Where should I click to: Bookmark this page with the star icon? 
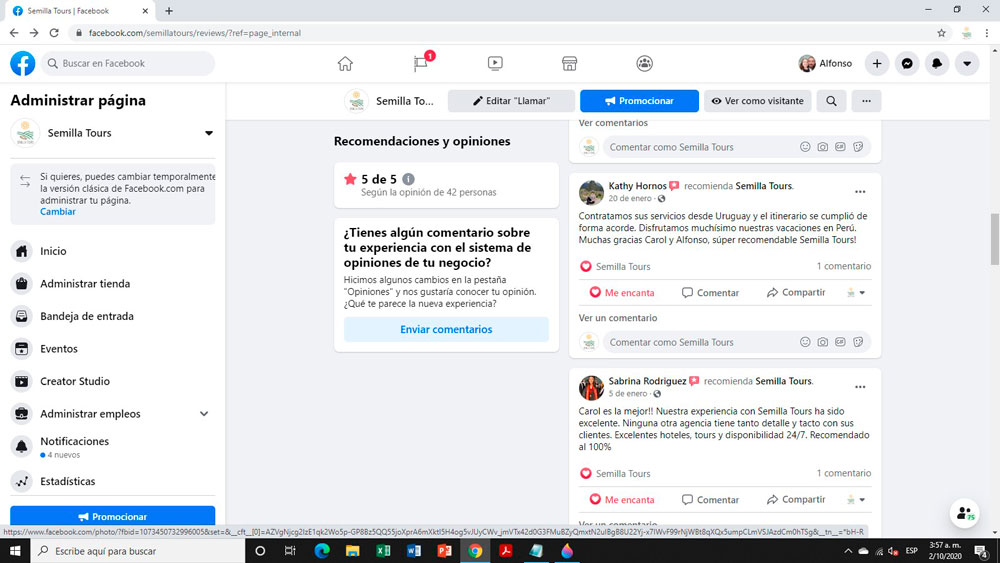pyautogui.click(x=941, y=33)
